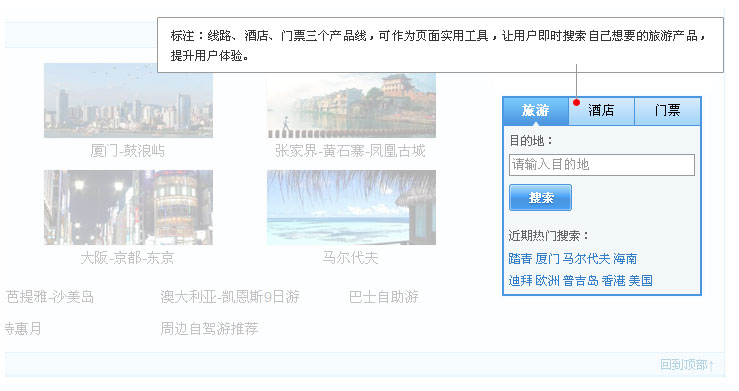Open the 海南 hot search link
The image size is (739, 391).
(x=625, y=259)
